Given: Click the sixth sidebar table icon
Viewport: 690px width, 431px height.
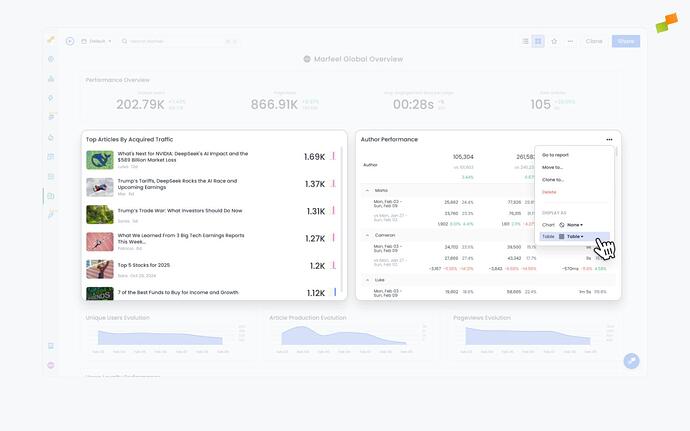Looking at the screenshot, I should pos(51,157).
